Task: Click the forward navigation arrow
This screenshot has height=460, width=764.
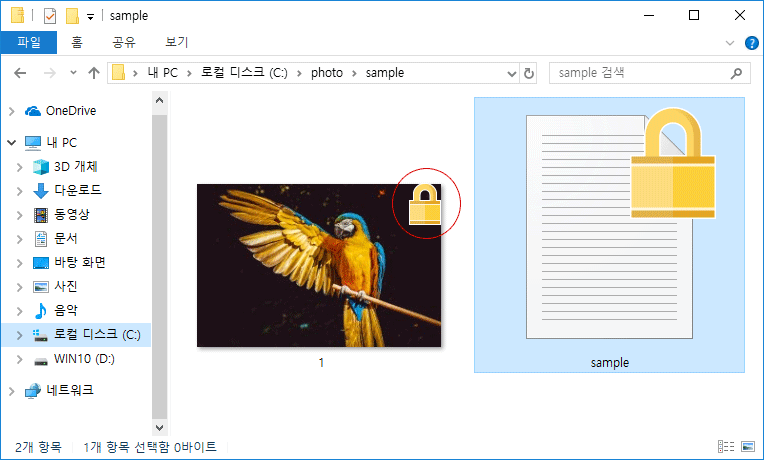Action: pyautogui.click(x=50, y=73)
